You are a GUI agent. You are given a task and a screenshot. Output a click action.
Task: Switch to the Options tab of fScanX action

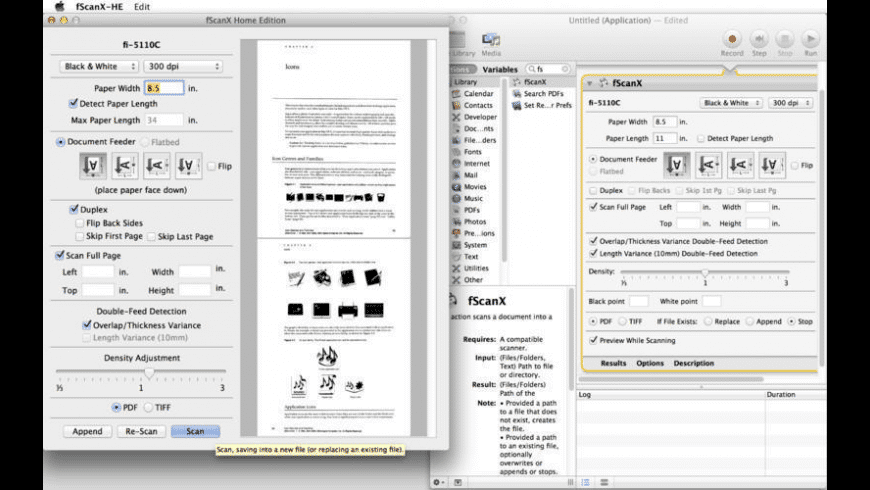(649, 363)
